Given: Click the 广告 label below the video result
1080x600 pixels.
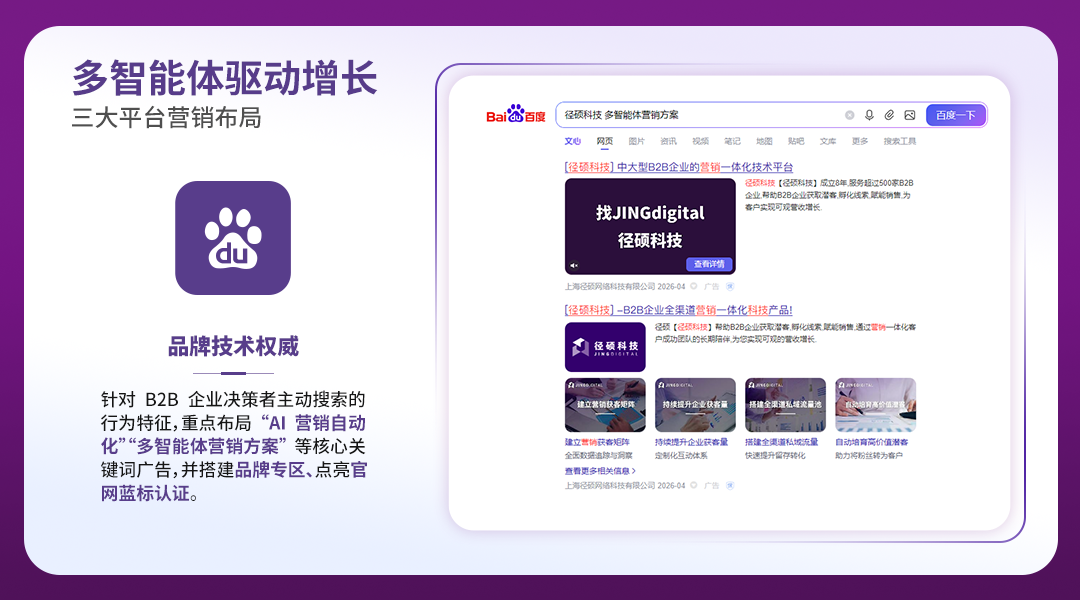Looking at the screenshot, I should pos(712,287).
